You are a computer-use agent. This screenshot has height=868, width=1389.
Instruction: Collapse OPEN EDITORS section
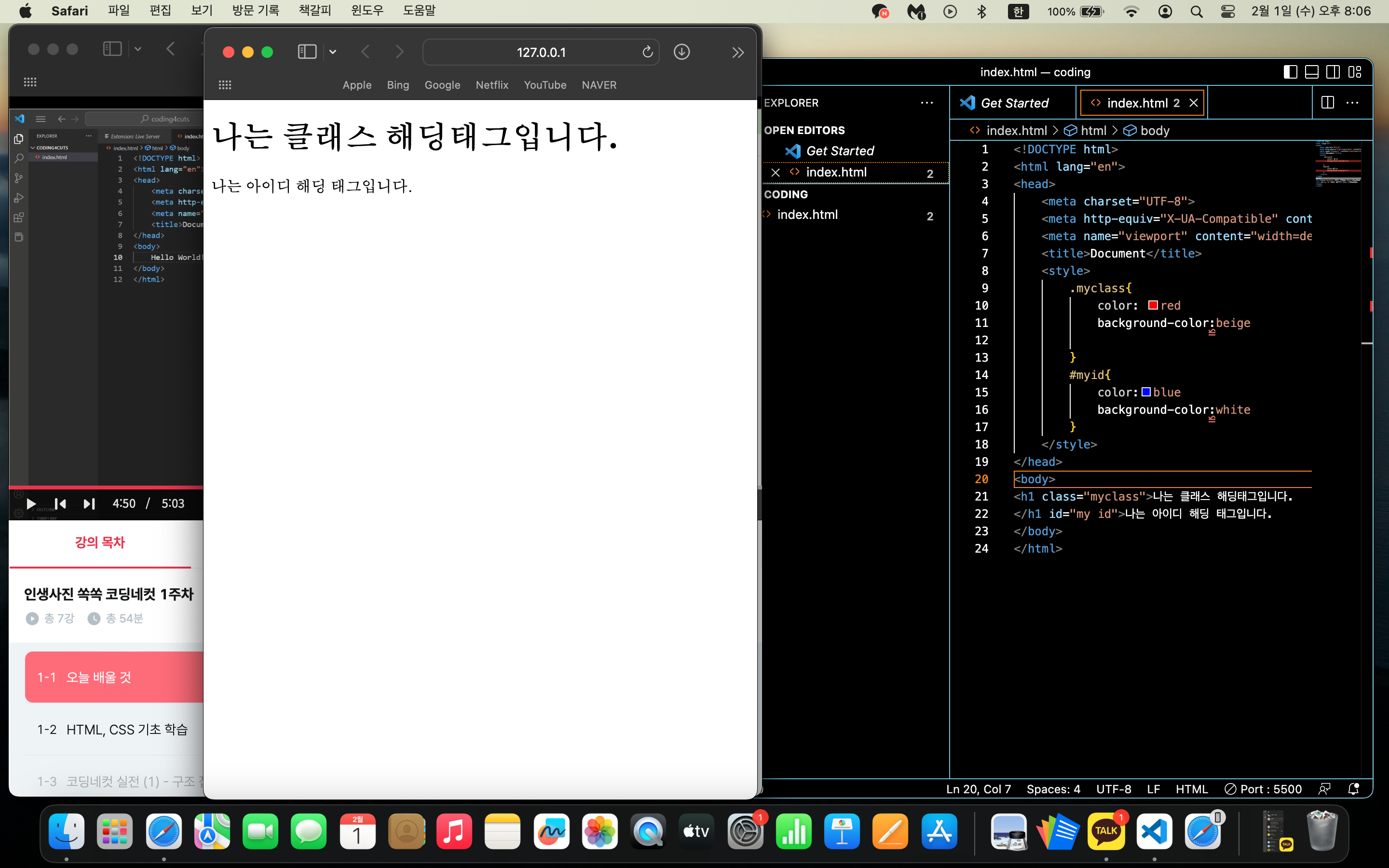tap(804, 130)
